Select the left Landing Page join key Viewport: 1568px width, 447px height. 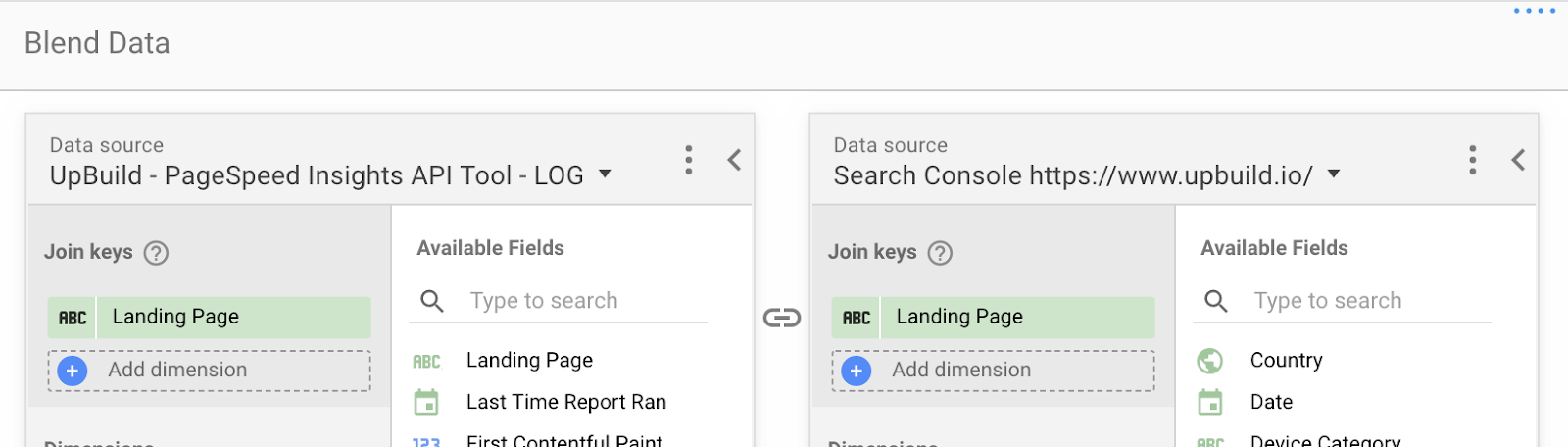(209, 318)
